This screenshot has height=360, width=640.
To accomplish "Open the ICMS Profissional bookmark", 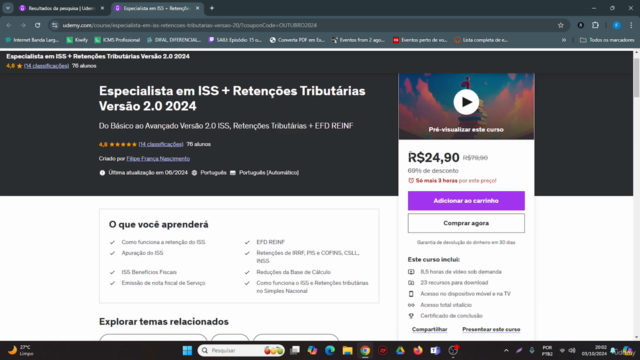I will tap(117, 40).
